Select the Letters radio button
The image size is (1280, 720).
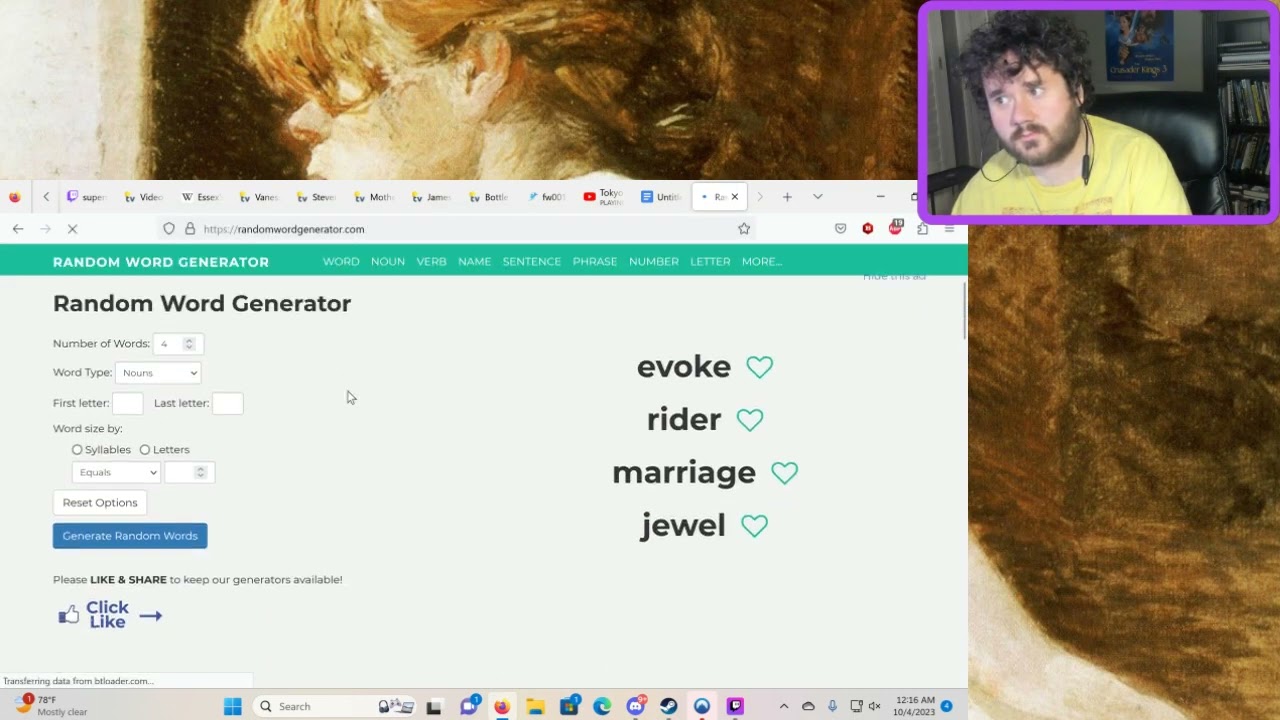145,450
